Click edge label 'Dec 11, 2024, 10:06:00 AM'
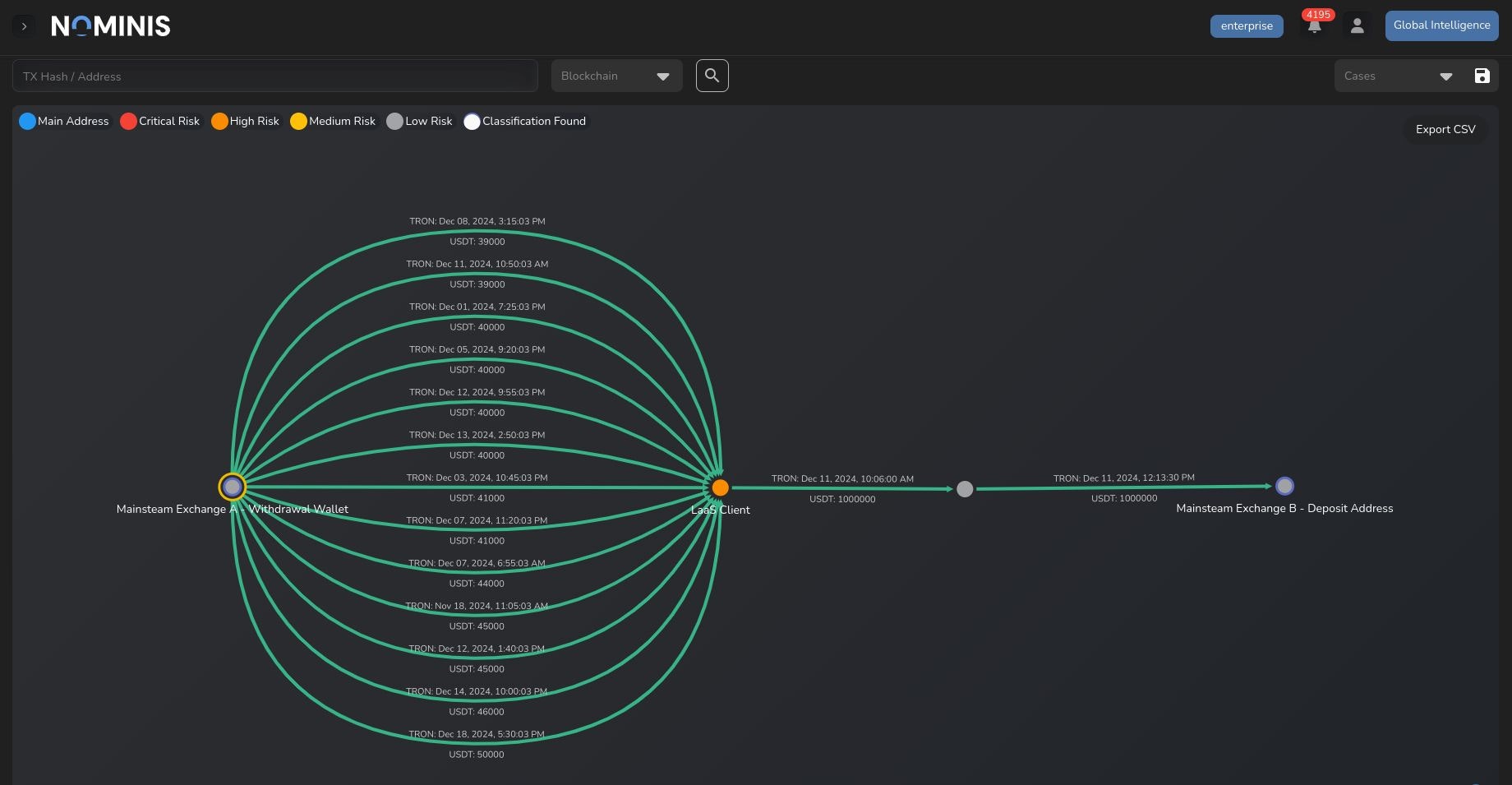The width and height of the screenshot is (1512, 785). (842, 479)
